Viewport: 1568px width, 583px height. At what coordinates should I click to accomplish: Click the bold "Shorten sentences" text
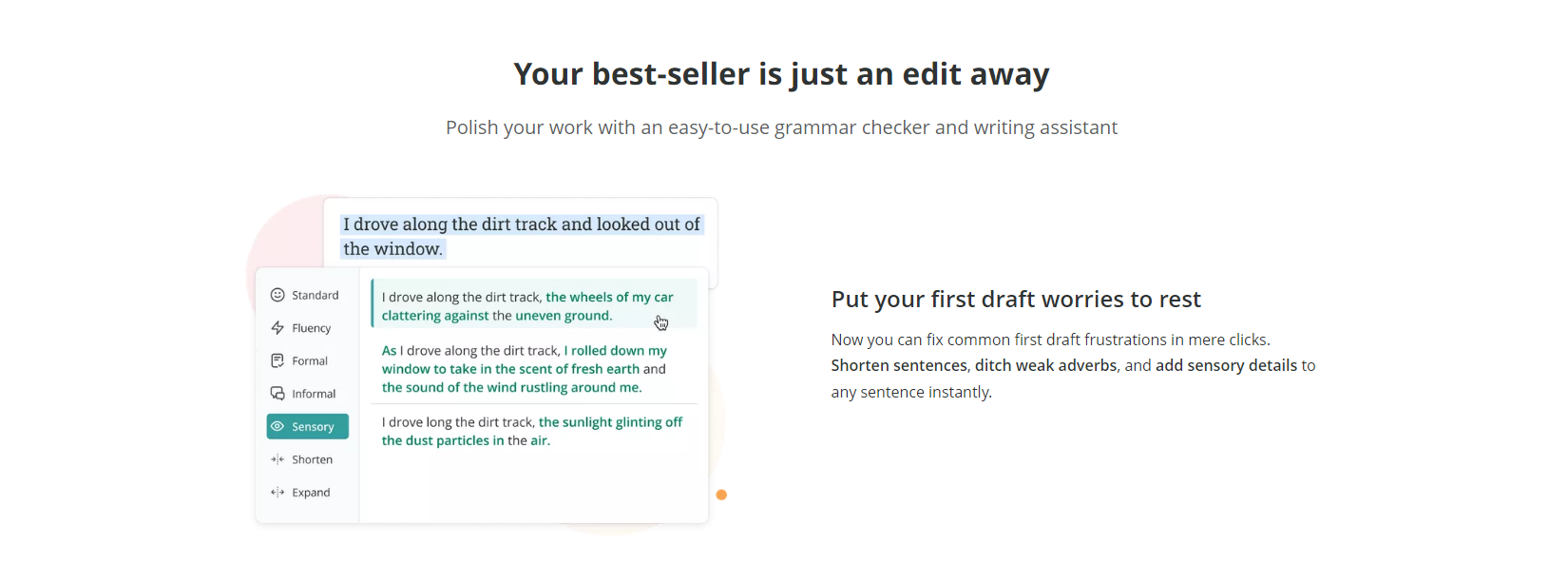899,366
